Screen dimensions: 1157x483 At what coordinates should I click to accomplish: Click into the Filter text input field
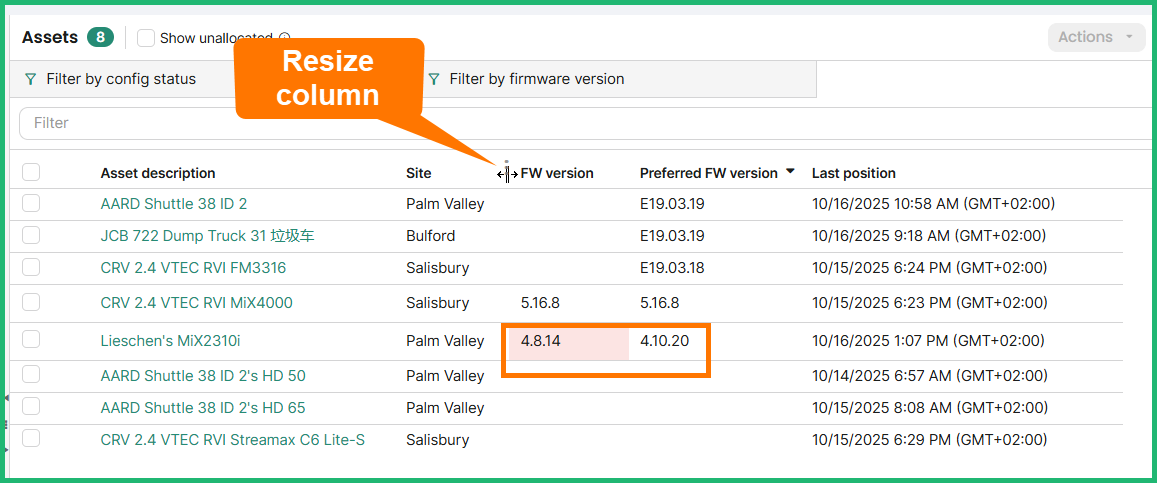pos(580,123)
